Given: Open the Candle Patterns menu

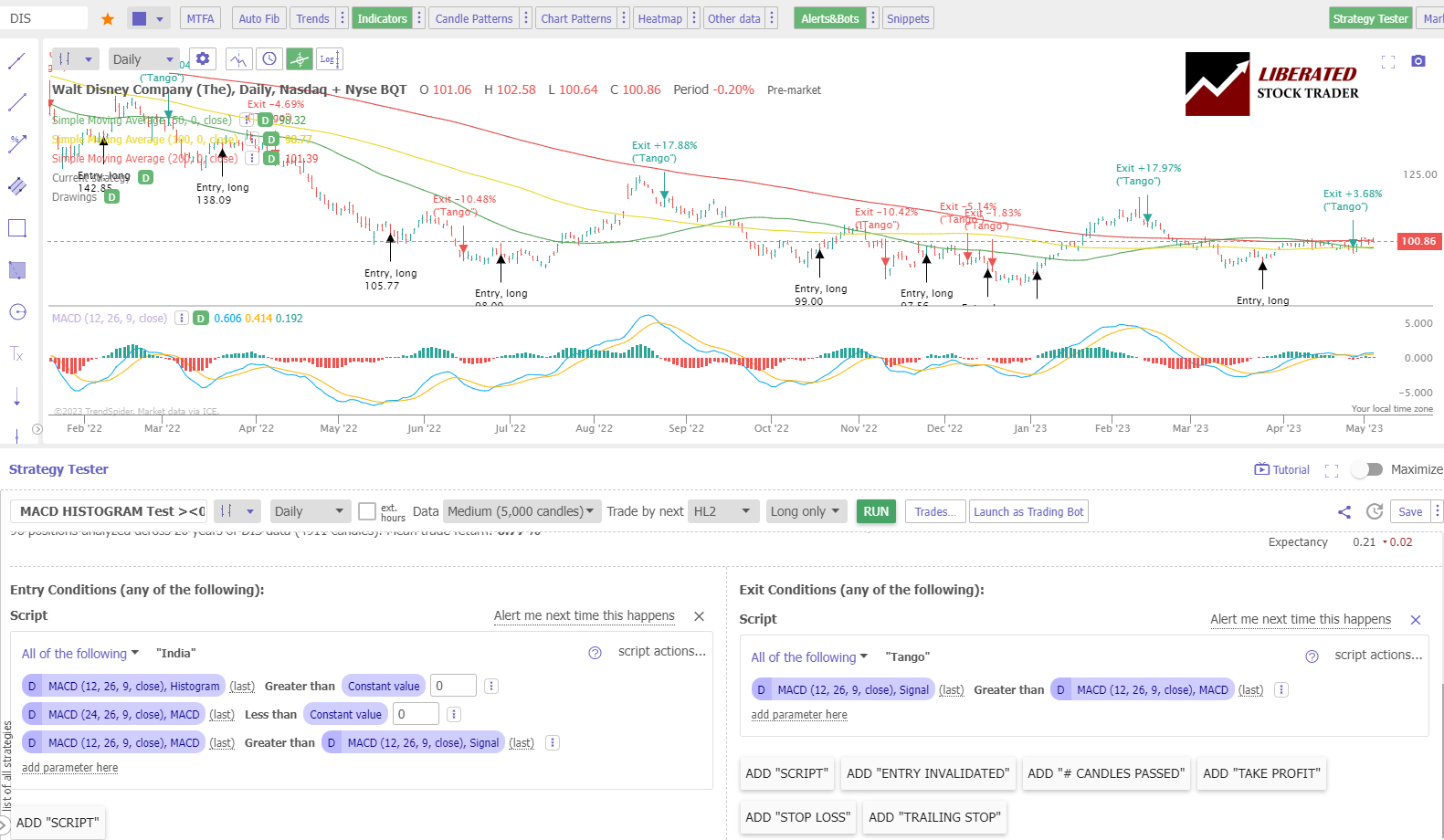Looking at the screenshot, I should (474, 18).
